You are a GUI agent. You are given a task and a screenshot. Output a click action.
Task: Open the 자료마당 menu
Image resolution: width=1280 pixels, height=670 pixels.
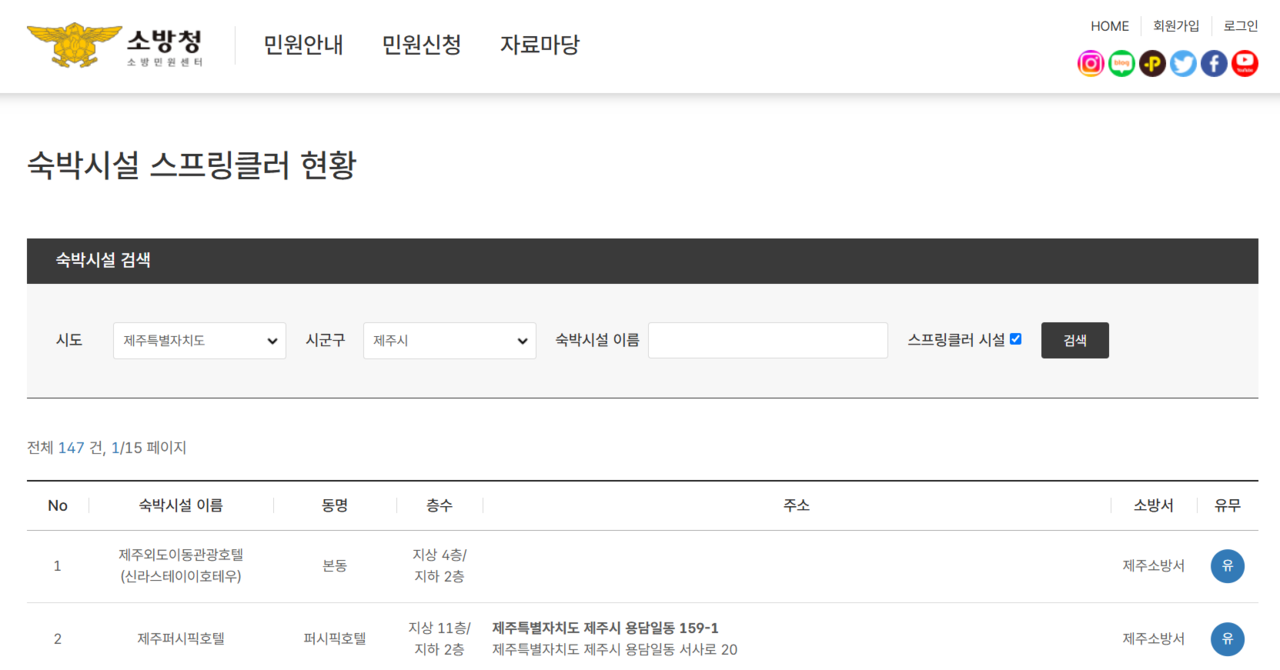point(540,45)
